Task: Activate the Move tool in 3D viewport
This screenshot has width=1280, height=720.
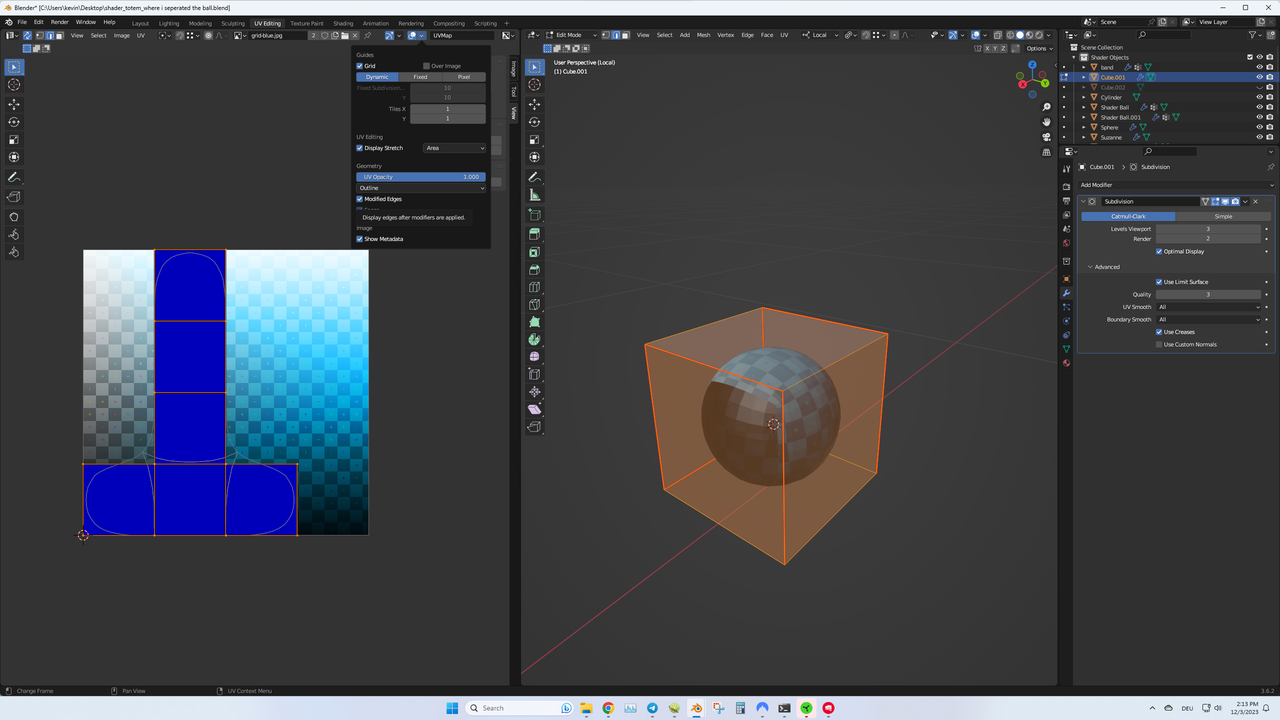Action: tap(535, 104)
